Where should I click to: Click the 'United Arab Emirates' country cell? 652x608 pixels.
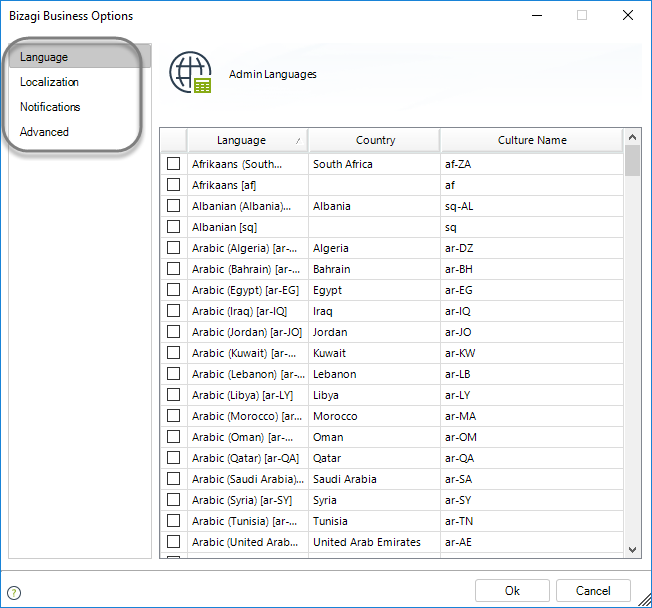374,542
